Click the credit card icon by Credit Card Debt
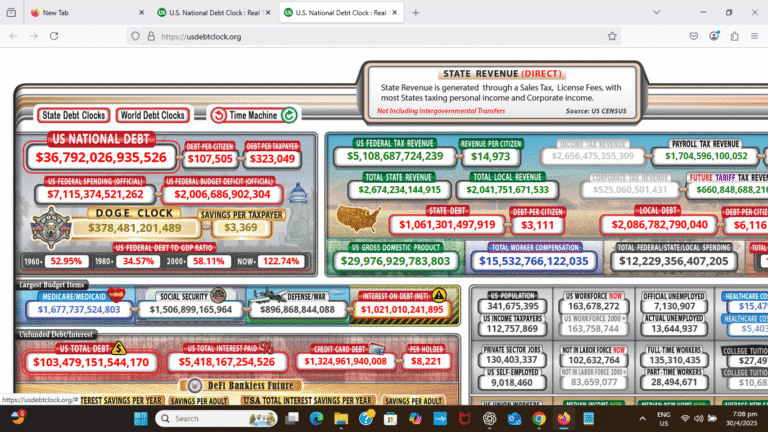This screenshot has height=432, width=768. click(377, 348)
